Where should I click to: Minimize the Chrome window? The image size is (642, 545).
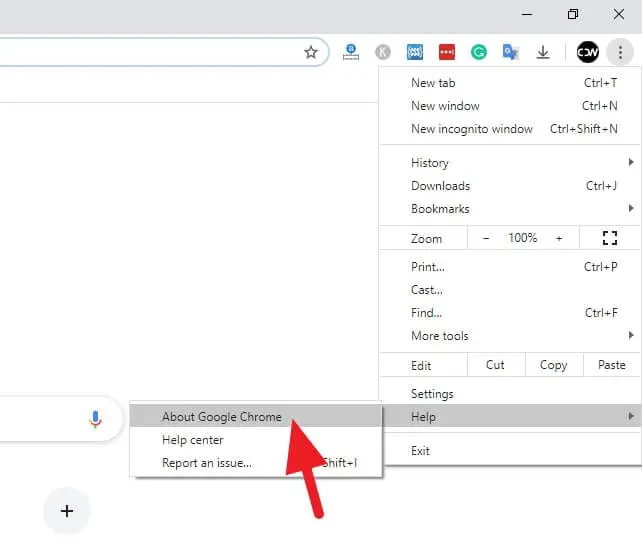[x=527, y=14]
